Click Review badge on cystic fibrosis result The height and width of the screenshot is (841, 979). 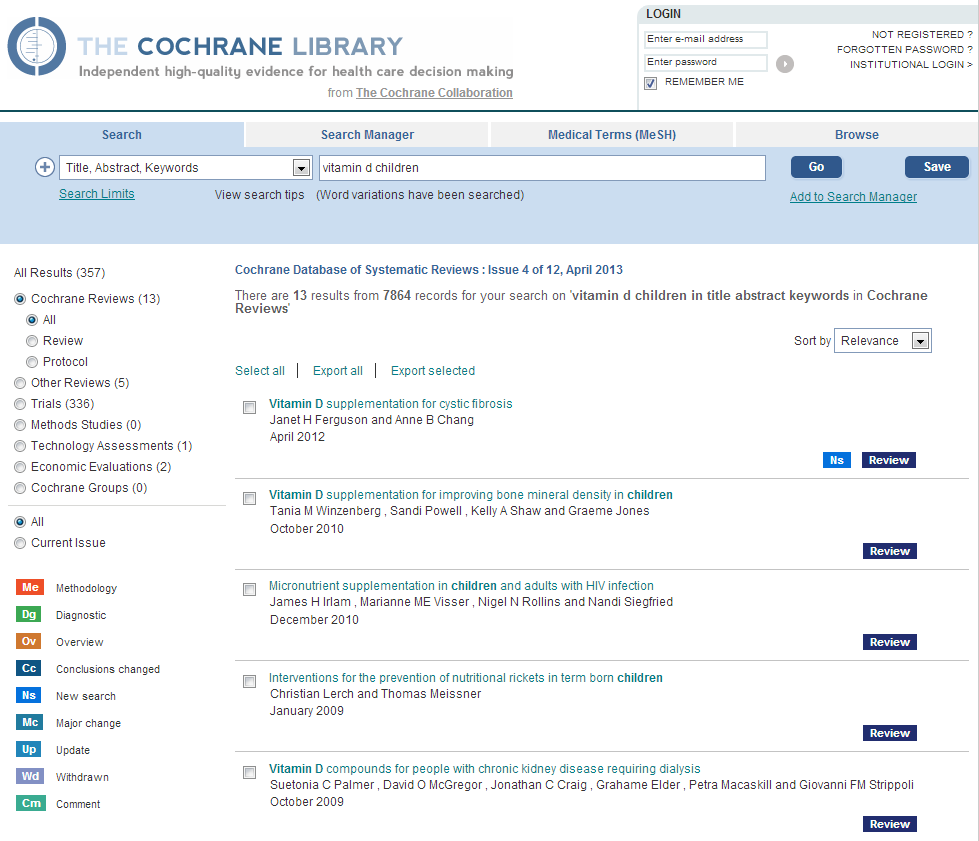pos(889,460)
